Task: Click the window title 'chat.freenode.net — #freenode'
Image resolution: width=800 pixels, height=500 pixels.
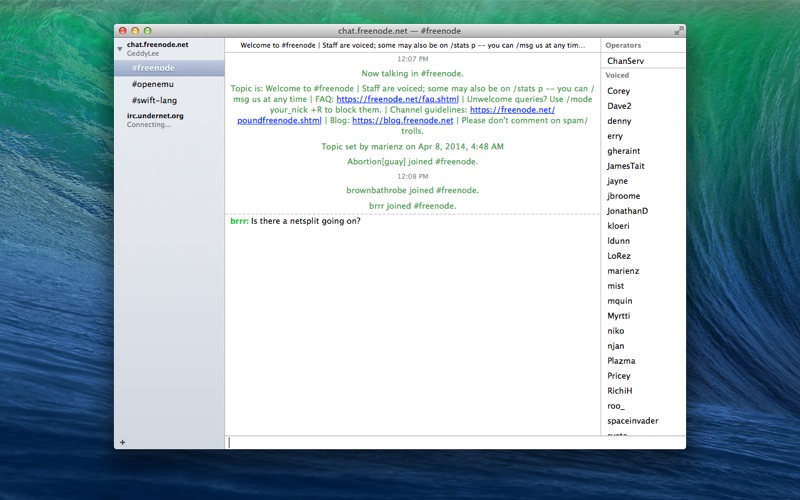Action: [399, 31]
